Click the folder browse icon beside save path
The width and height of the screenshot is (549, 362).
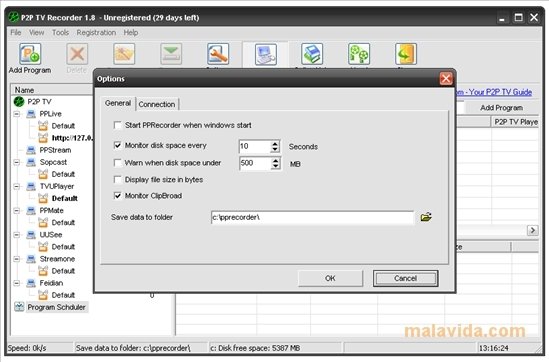pos(426,217)
